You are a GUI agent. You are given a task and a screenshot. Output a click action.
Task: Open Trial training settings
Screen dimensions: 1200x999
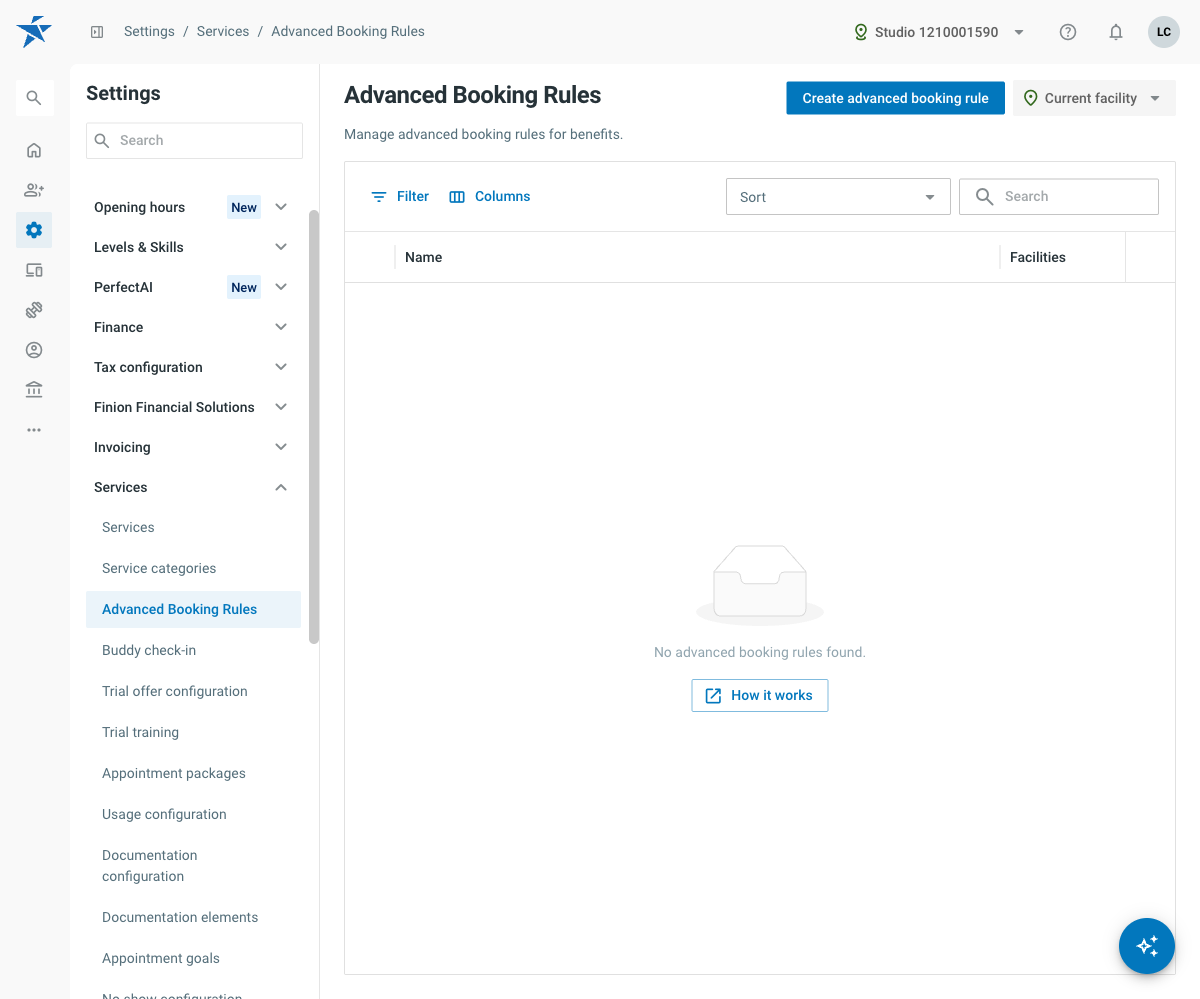(193, 732)
